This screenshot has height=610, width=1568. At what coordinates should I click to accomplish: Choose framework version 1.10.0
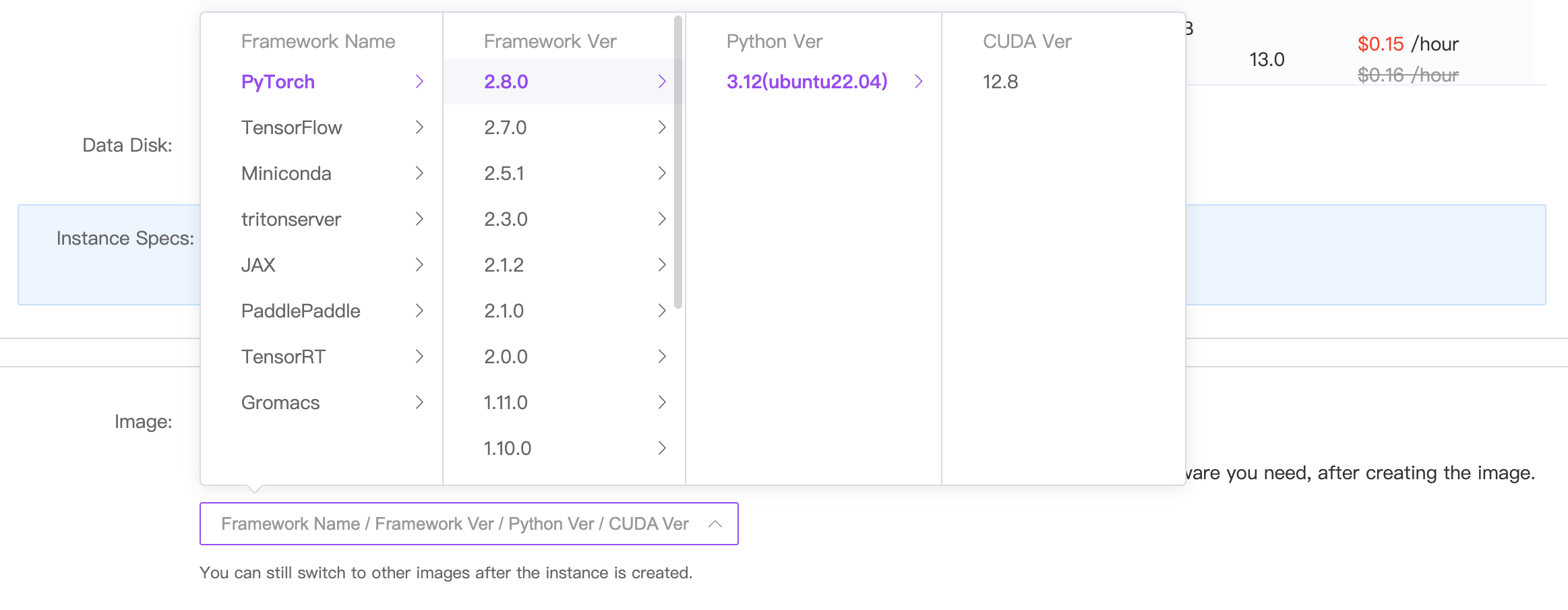tap(507, 448)
